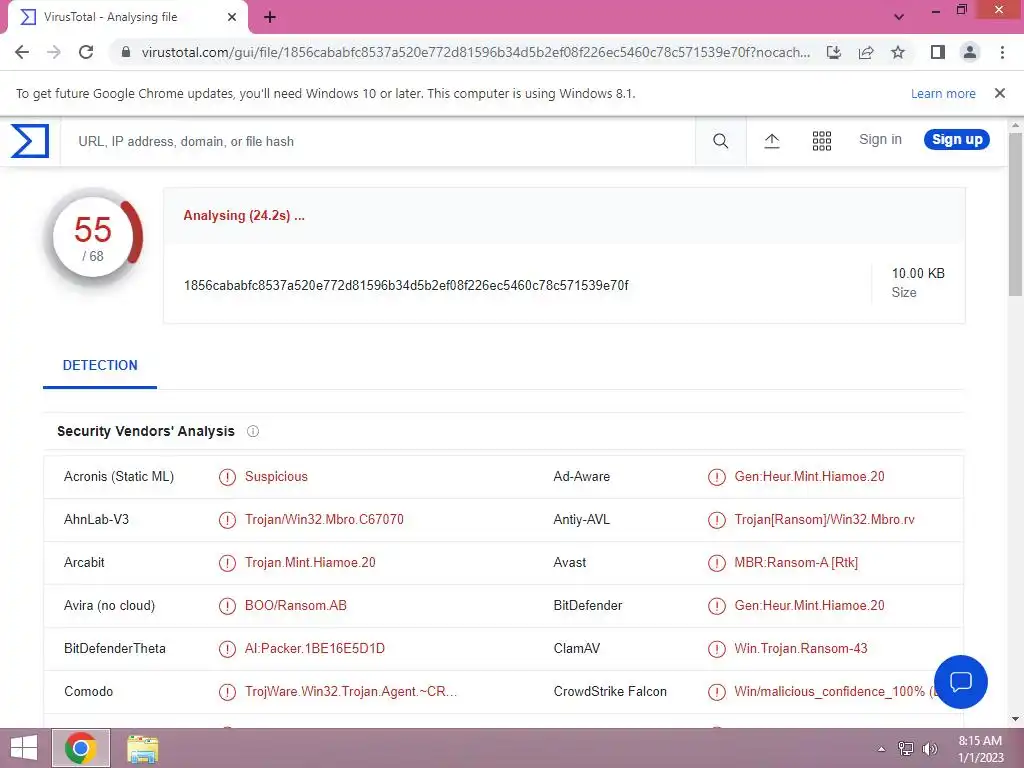Click TrojWare.Win32.Trojan.Agent result

[x=351, y=692]
